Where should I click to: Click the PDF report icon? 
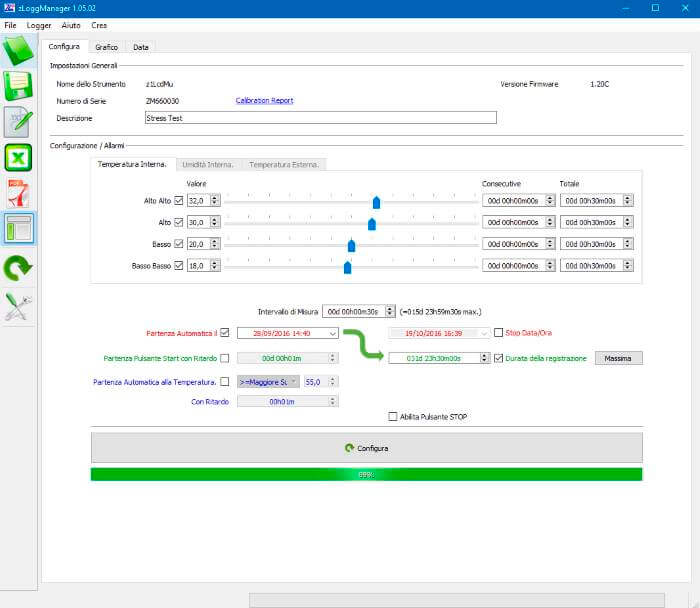tap(19, 194)
